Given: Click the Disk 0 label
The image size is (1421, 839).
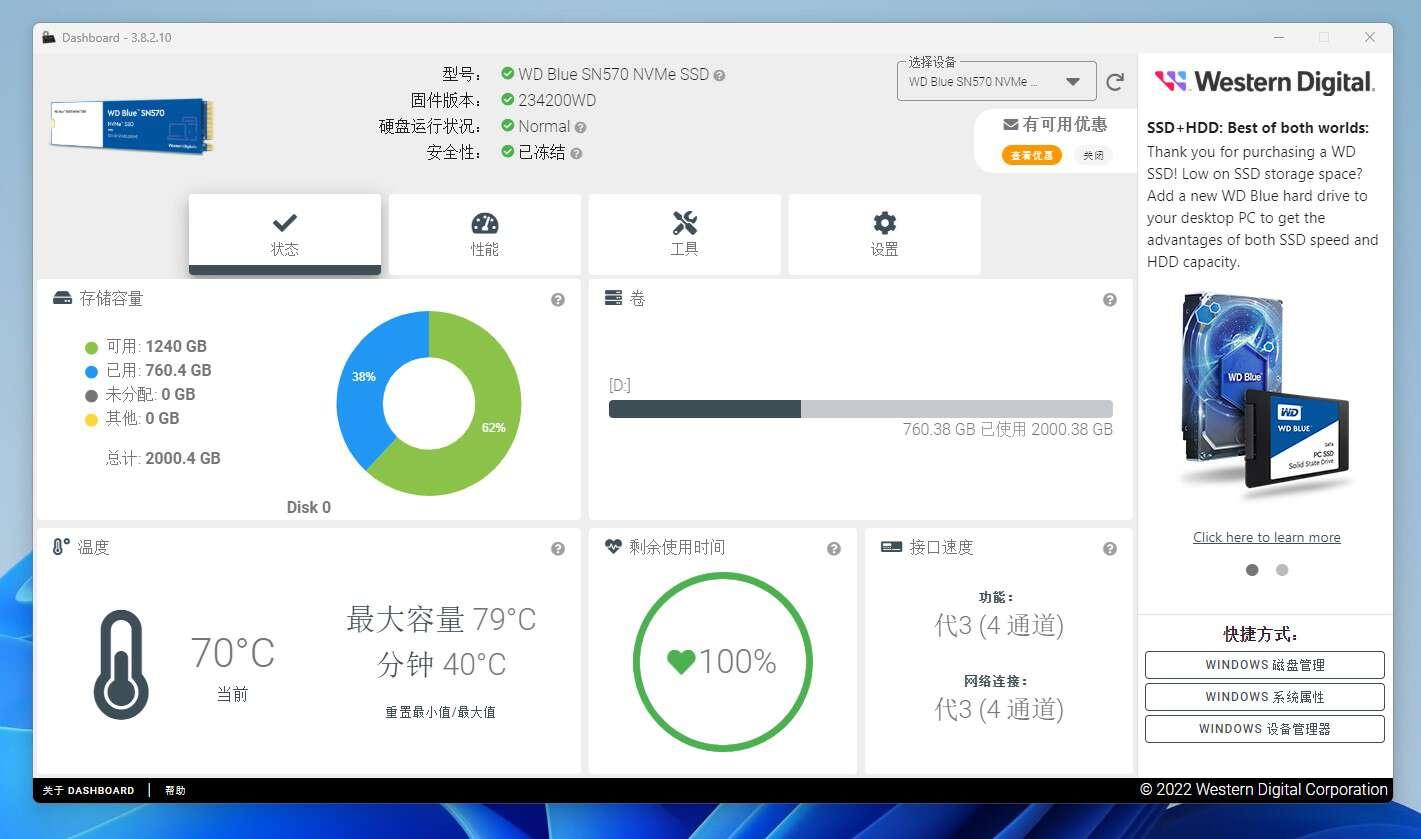Looking at the screenshot, I should click(309, 507).
